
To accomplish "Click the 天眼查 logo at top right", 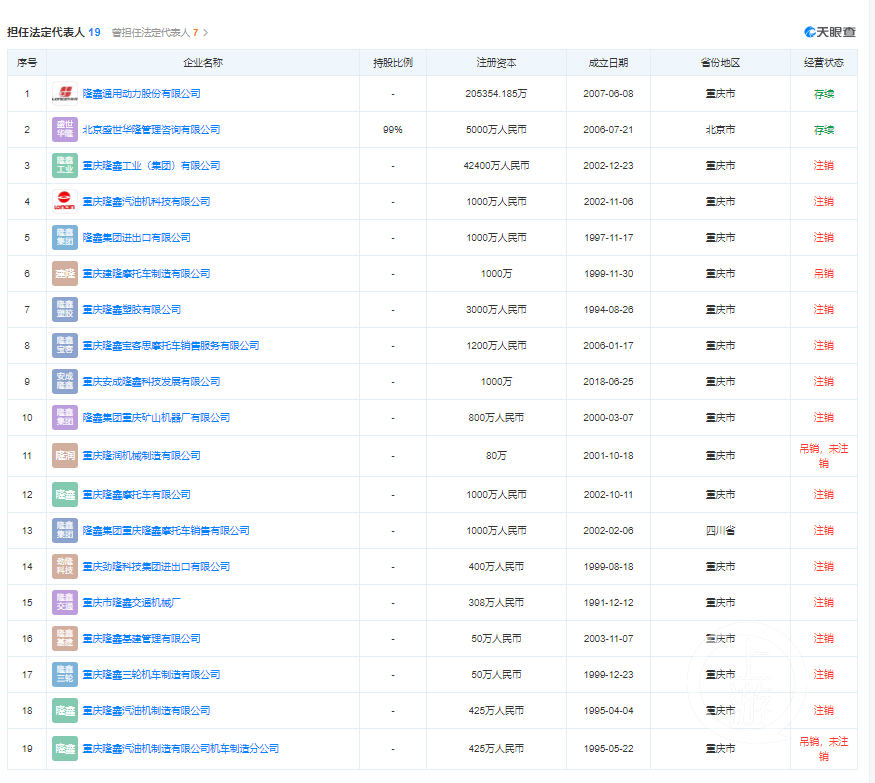I will coord(830,32).
